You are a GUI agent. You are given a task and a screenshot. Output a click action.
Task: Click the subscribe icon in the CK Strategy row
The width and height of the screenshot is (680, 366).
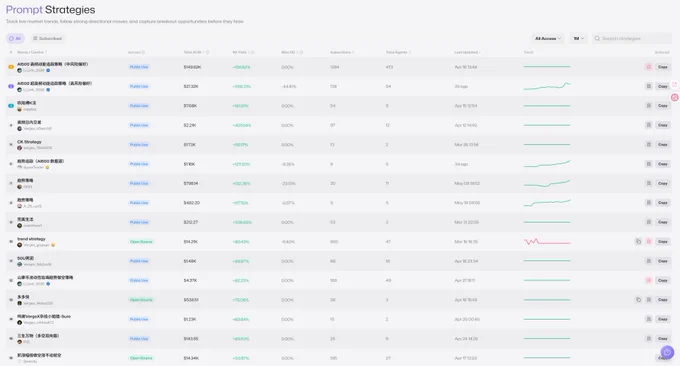point(649,144)
